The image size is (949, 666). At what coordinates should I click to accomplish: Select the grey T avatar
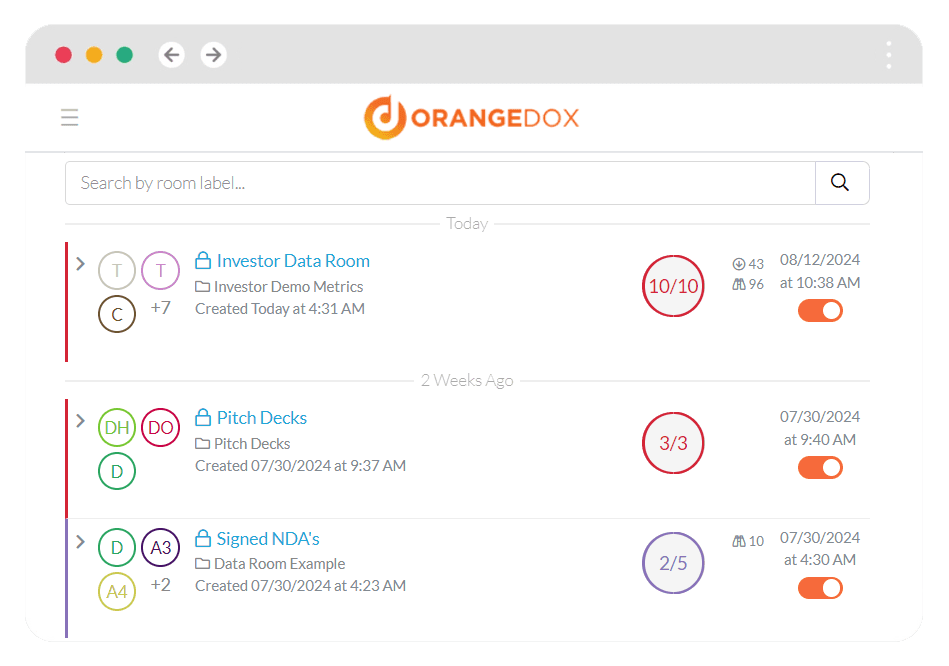[117, 270]
